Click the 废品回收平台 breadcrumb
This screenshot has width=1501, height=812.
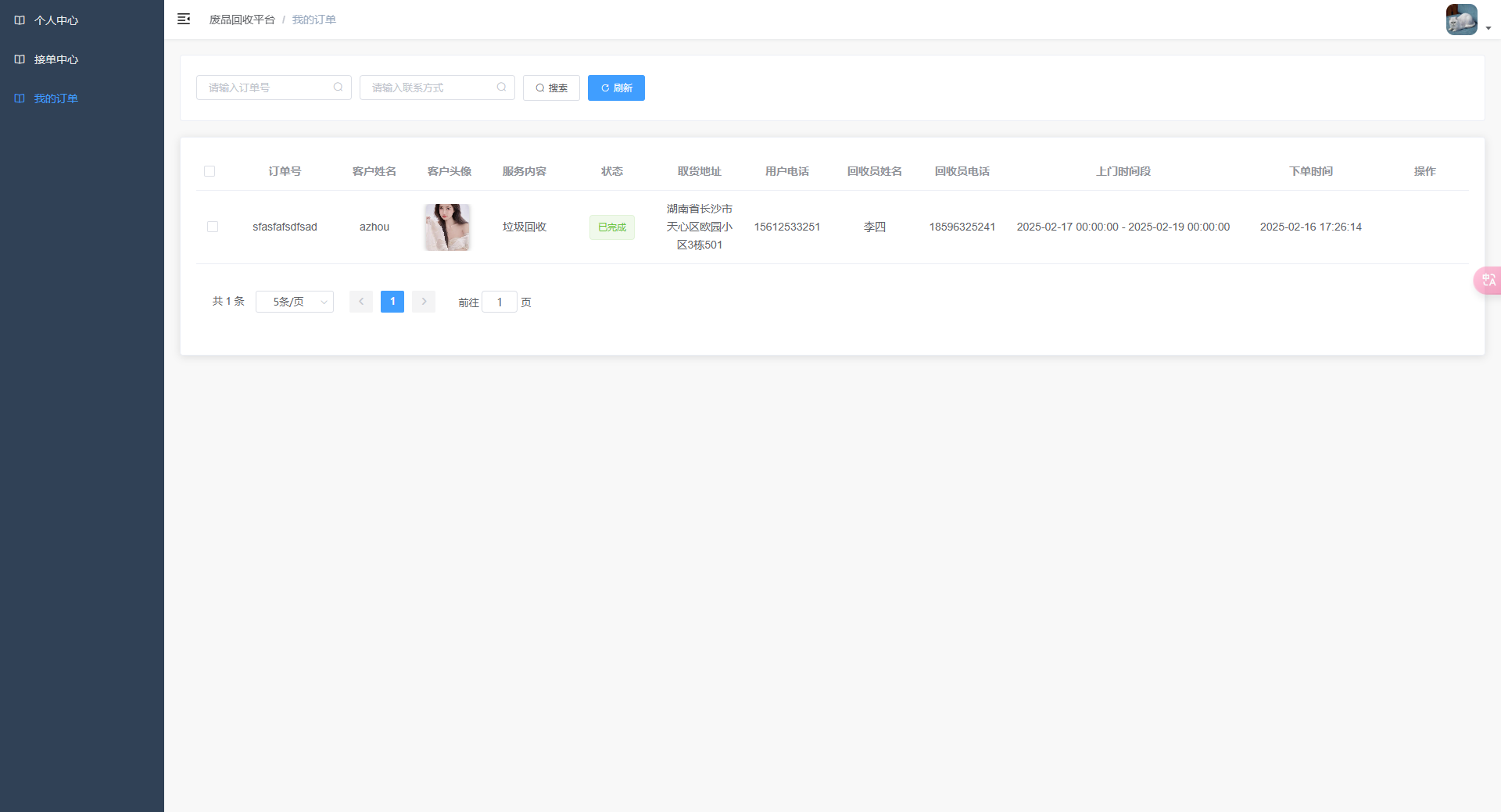242,20
